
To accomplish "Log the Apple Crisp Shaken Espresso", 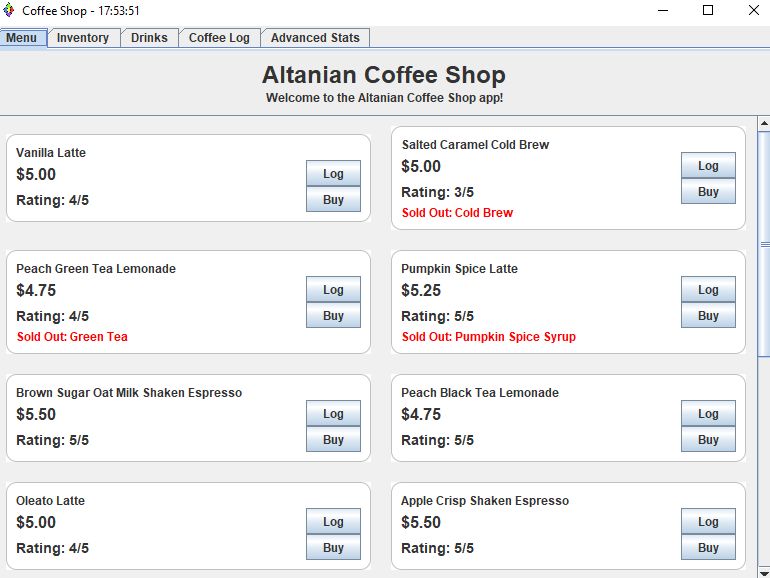I will (708, 522).
